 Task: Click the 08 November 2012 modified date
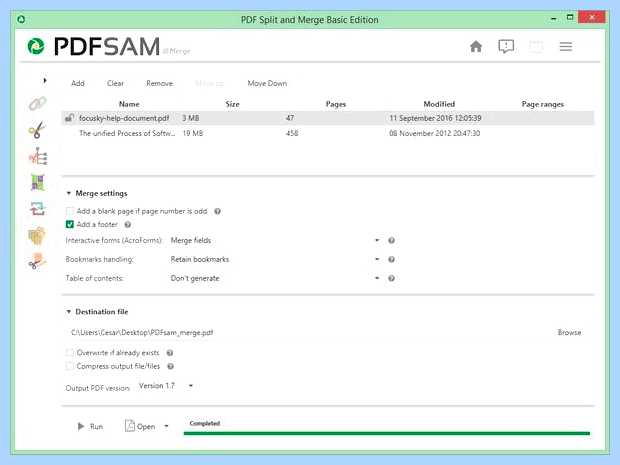pyautogui.click(x=435, y=133)
